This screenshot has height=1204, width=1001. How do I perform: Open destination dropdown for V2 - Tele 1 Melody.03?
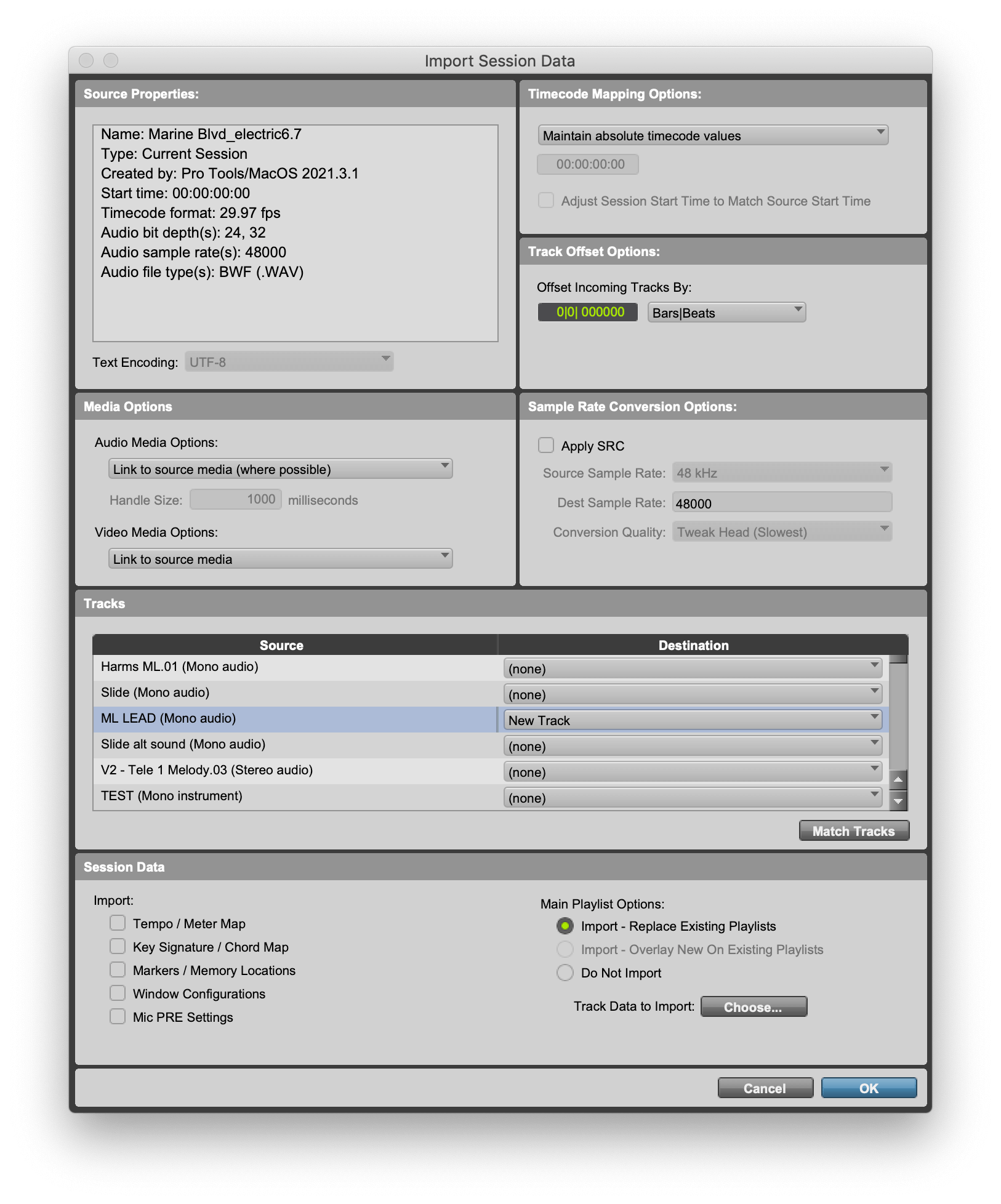[693, 772]
